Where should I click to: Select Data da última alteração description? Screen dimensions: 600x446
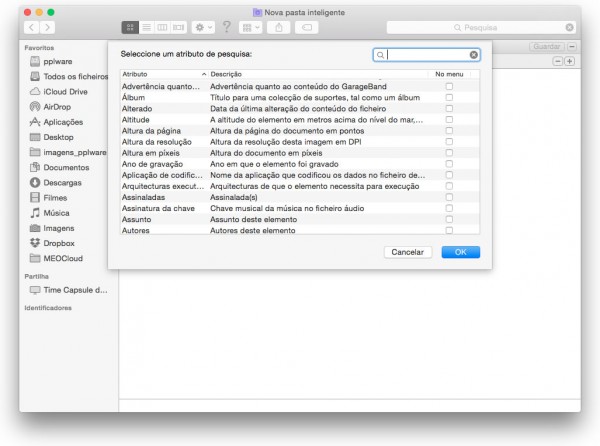[x=298, y=109]
